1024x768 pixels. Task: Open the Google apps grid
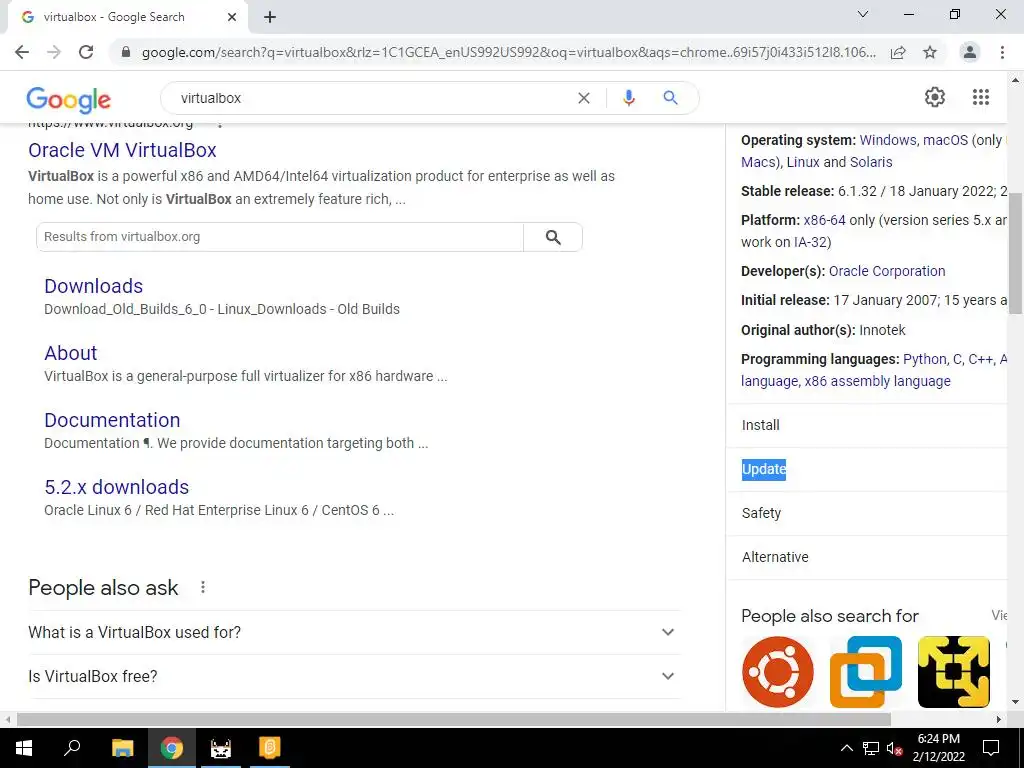[981, 97]
